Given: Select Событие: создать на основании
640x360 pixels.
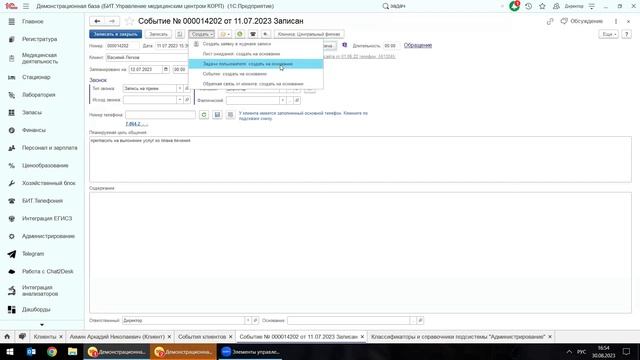Looking at the screenshot, I should [256, 74].
